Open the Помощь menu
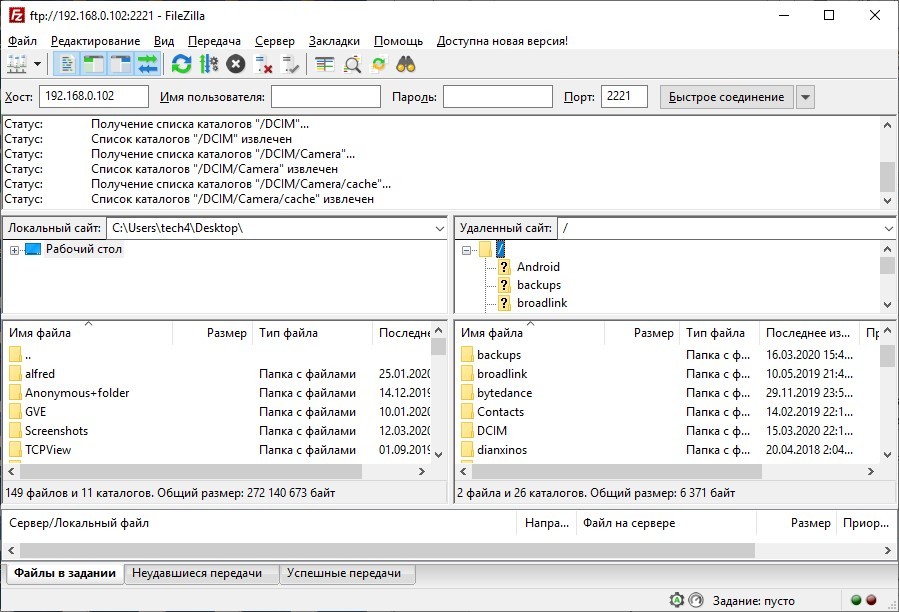Screen dimensions: 899x612 398,41
